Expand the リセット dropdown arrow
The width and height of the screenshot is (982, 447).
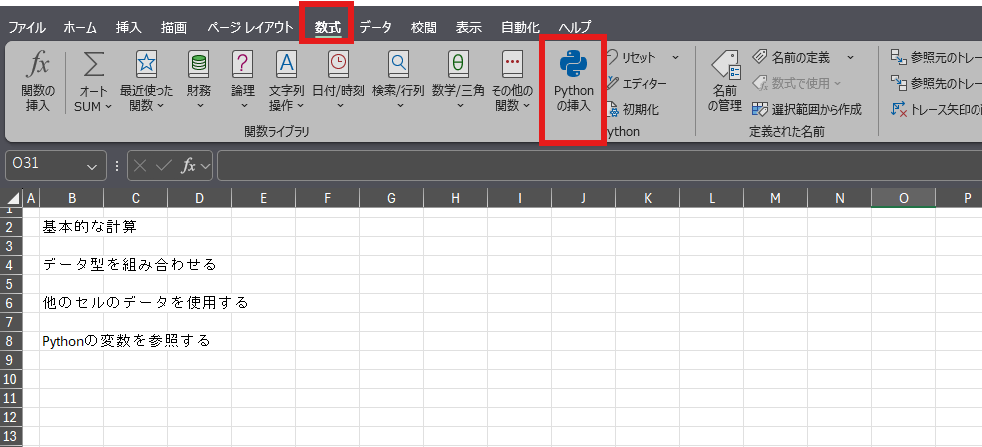tap(675, 58)
